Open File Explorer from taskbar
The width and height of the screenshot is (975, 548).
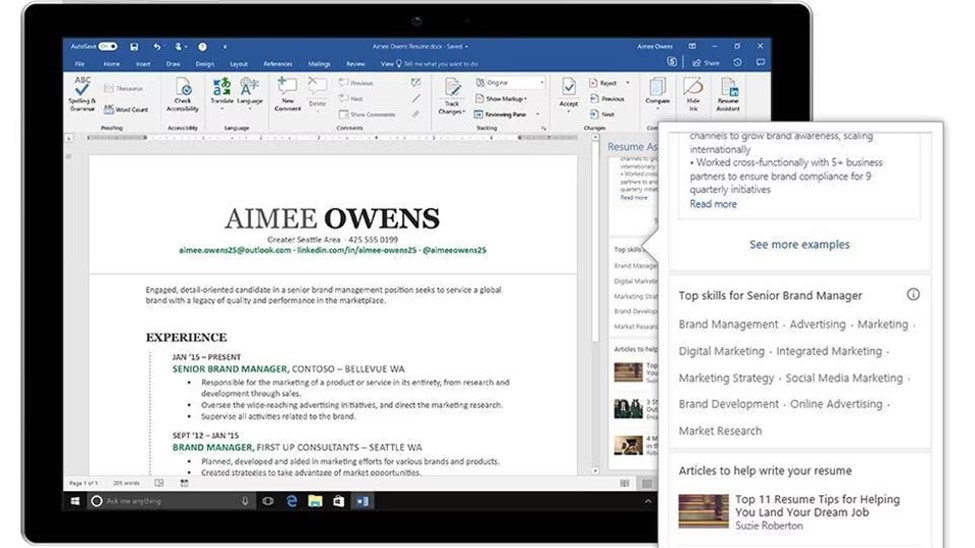315,501
